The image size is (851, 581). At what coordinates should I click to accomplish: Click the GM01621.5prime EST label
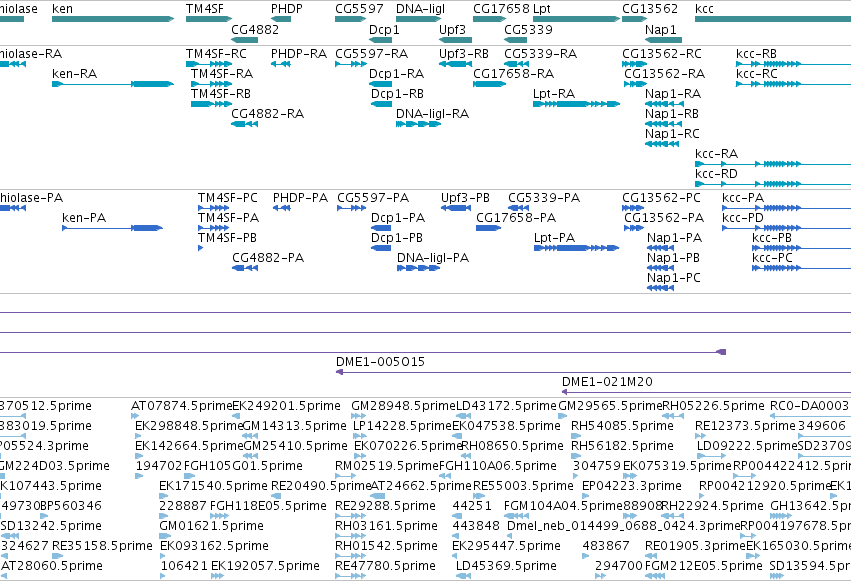pyautogui.click(x=211, y=525)
